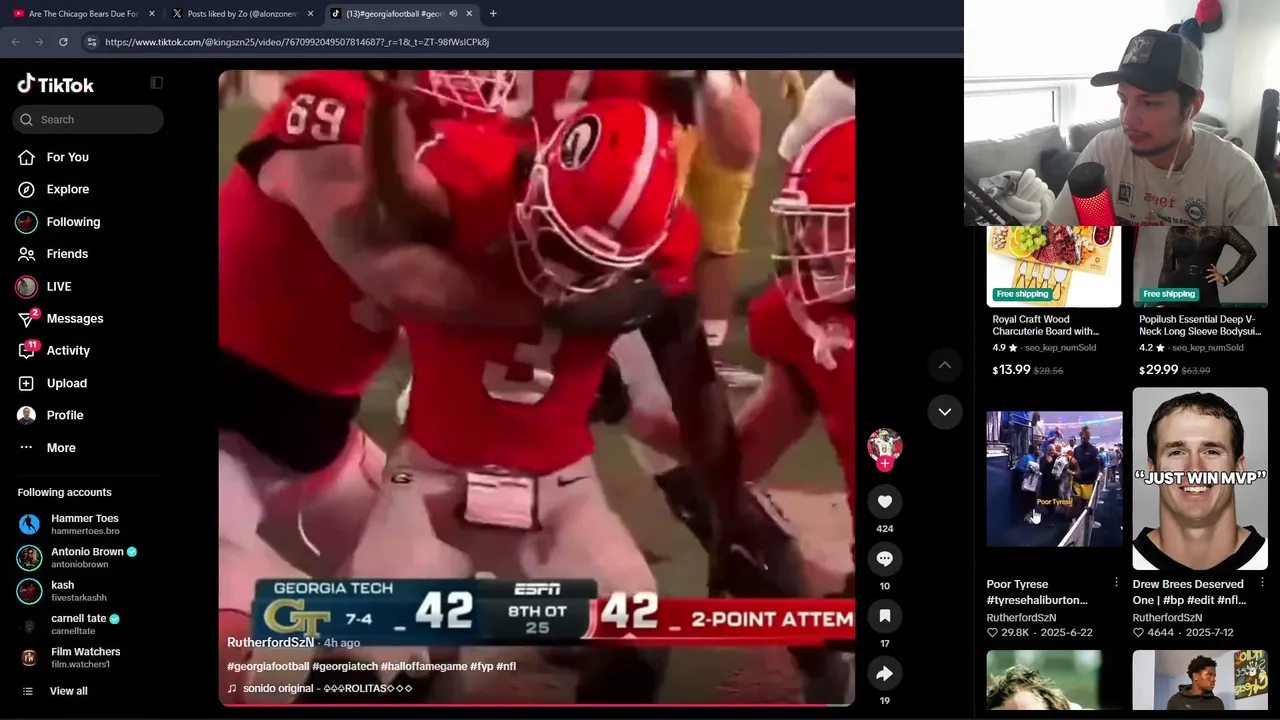The height and width of the screenshot is (720, 1280).
Task: Open options for Drew Brees video
Action: [1262, 582]
